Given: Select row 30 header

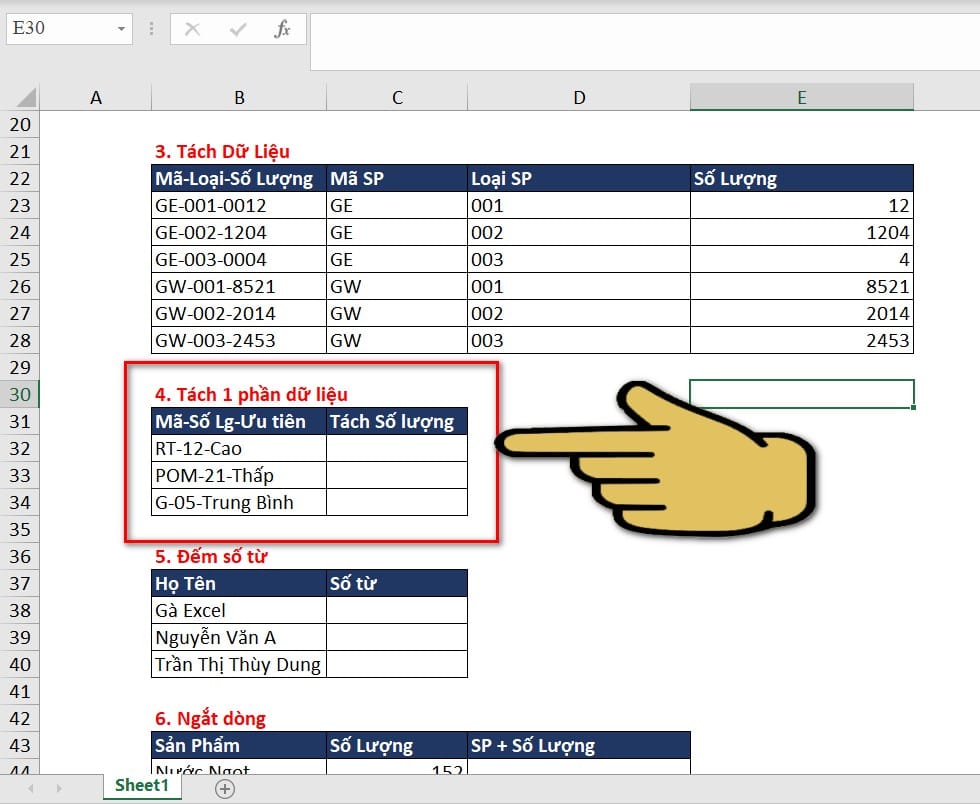Looking at the screenshot, I should coord(20,394).
